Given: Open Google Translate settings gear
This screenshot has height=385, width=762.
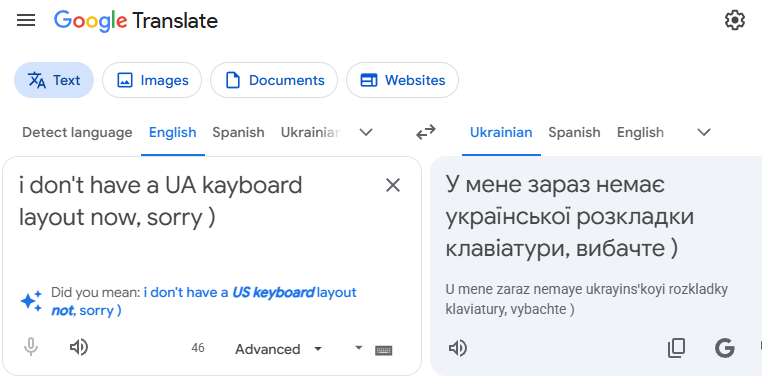Looking at the screenshot, I should pos(734,20).
